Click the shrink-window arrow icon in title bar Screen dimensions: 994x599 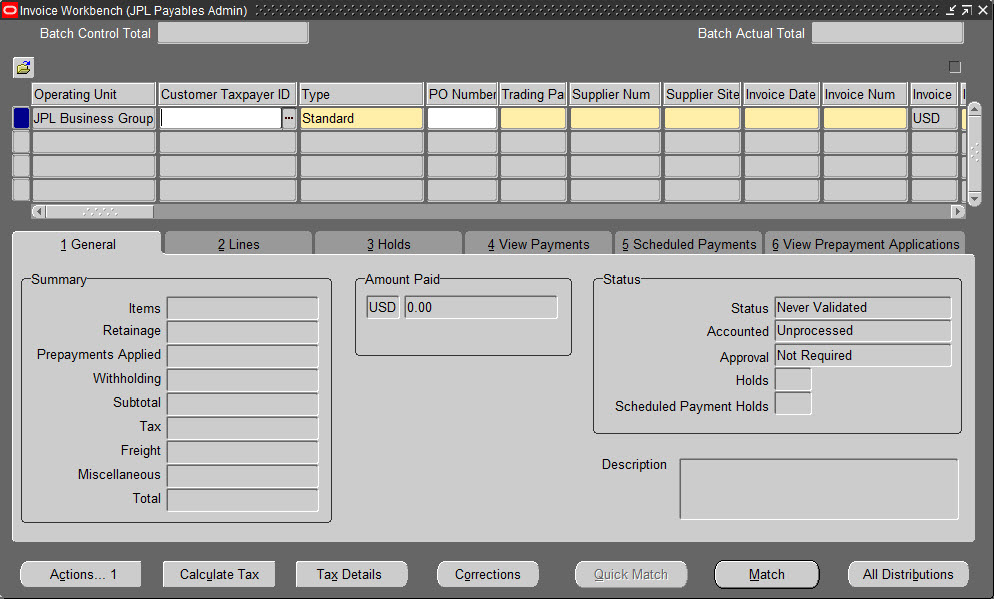point(951,10)
